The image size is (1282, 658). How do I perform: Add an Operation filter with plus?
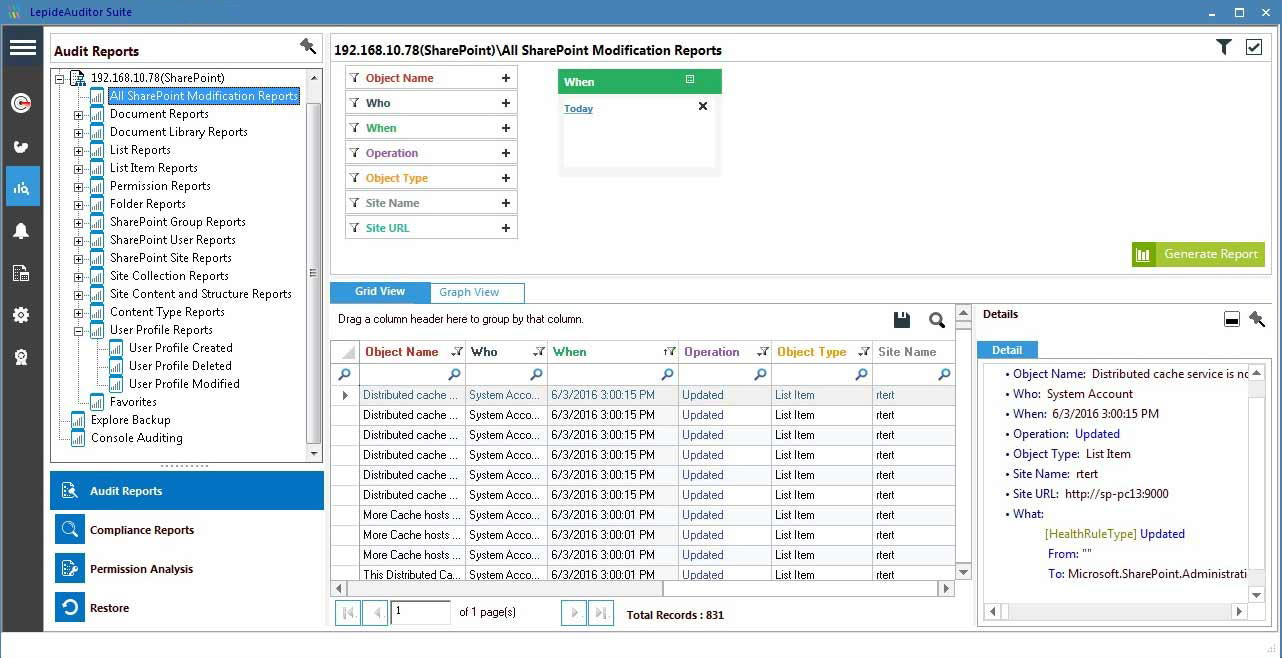click(506, 153)
